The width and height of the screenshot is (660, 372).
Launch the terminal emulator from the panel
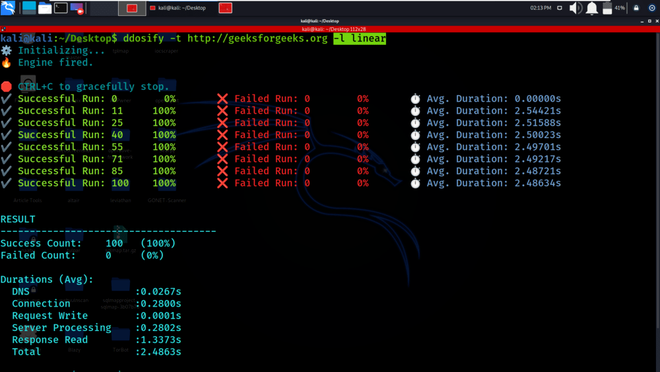click(61, 8)
